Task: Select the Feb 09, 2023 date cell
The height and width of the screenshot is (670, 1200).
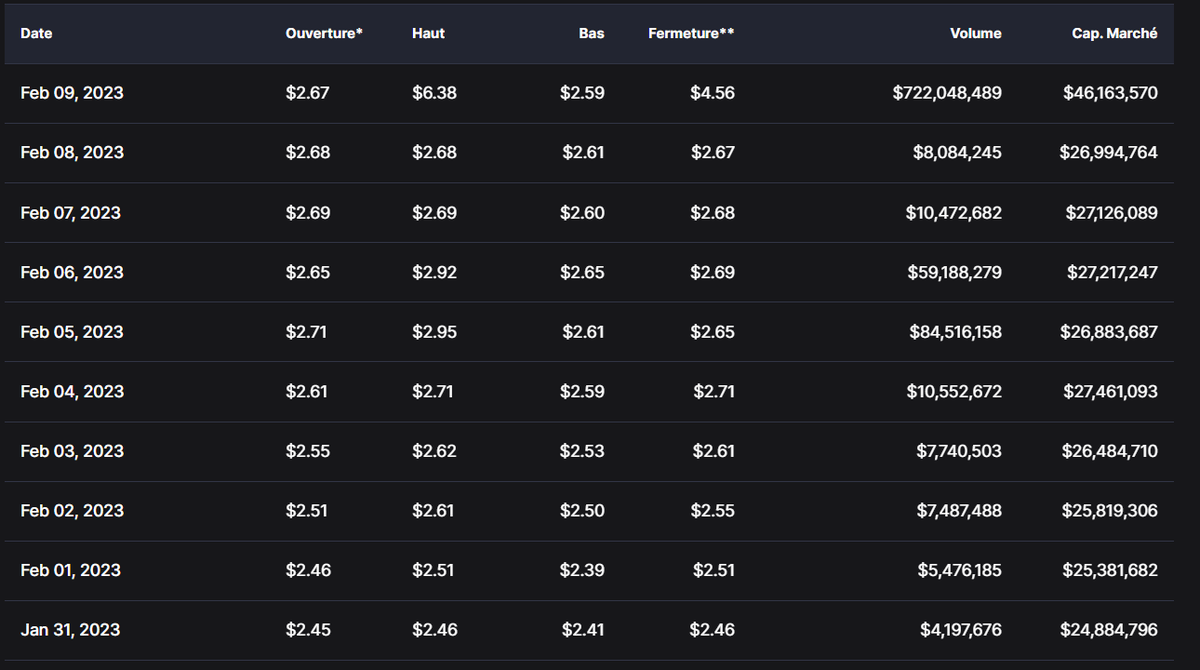Action: pyautogui.click(x=72, y=93)
